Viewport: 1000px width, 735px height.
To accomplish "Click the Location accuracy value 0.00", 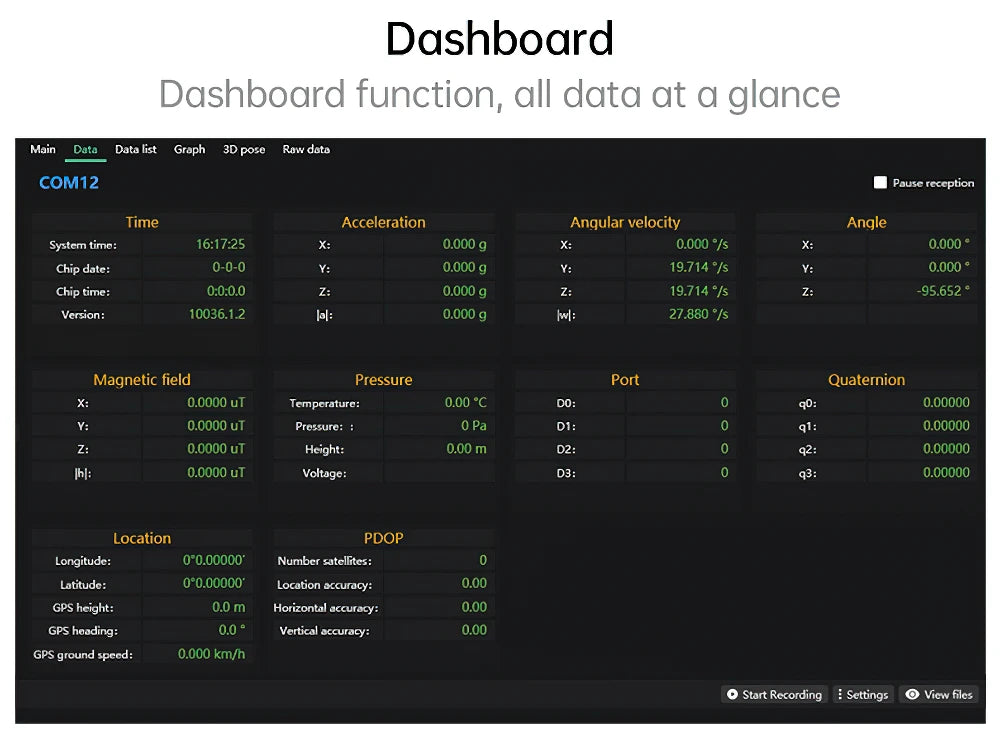I will (x=474, y=583).
